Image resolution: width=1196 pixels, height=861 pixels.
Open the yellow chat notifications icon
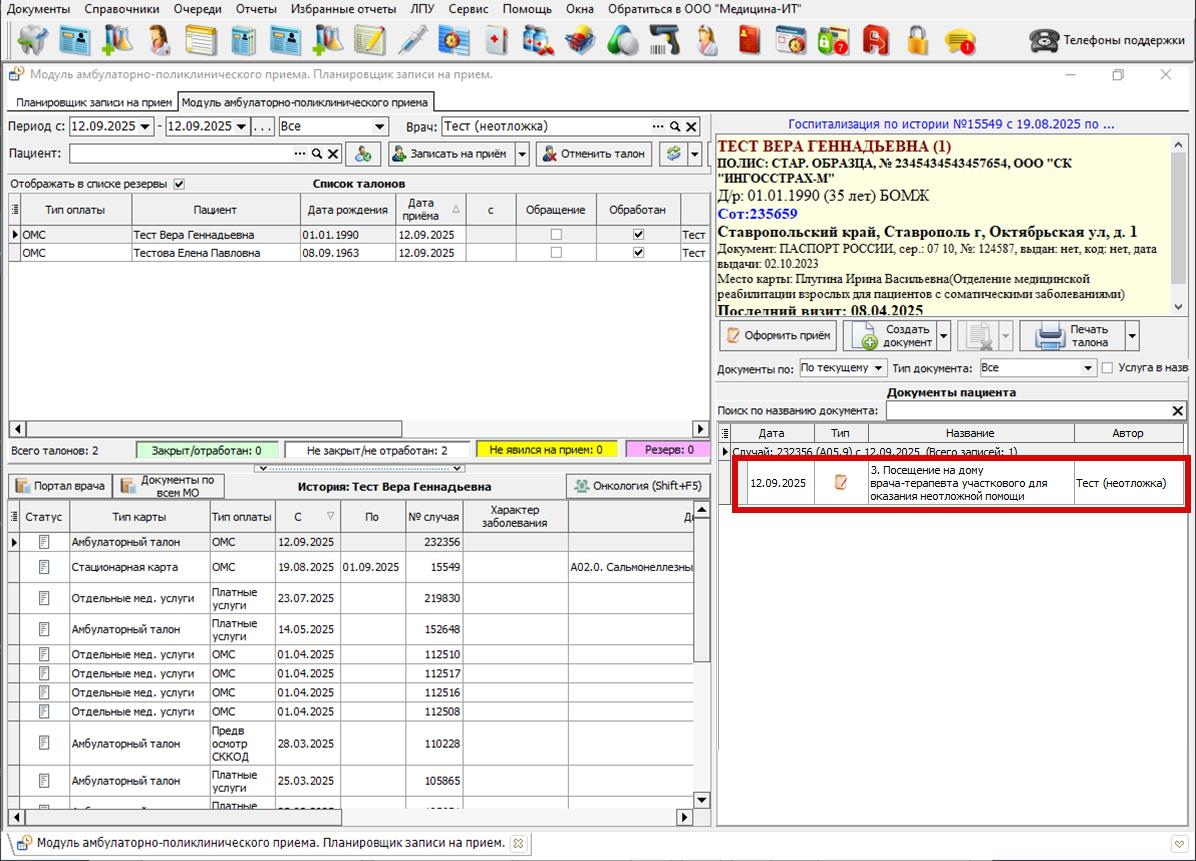coord(960,41)
